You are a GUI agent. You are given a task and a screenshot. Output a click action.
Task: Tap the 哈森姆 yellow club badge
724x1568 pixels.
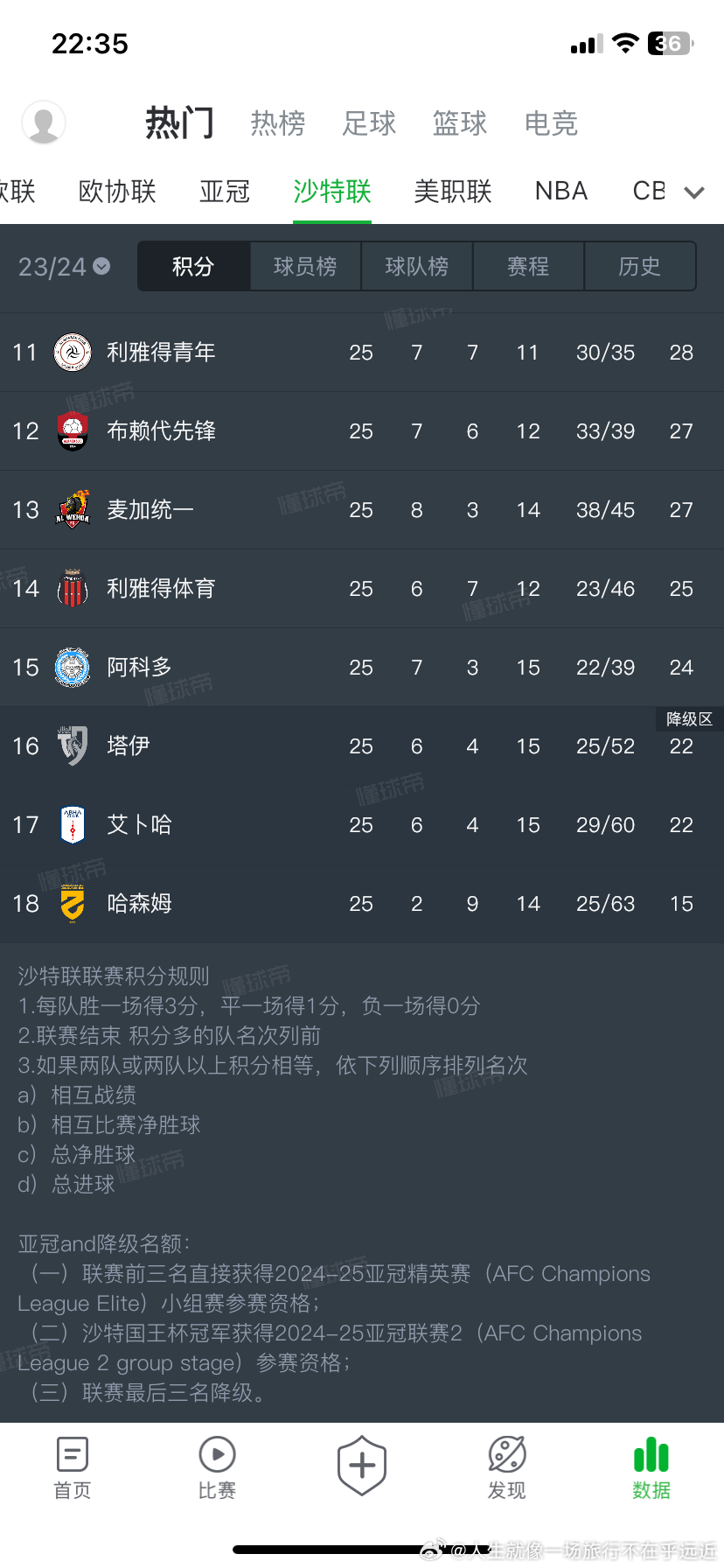coord(73,904)
